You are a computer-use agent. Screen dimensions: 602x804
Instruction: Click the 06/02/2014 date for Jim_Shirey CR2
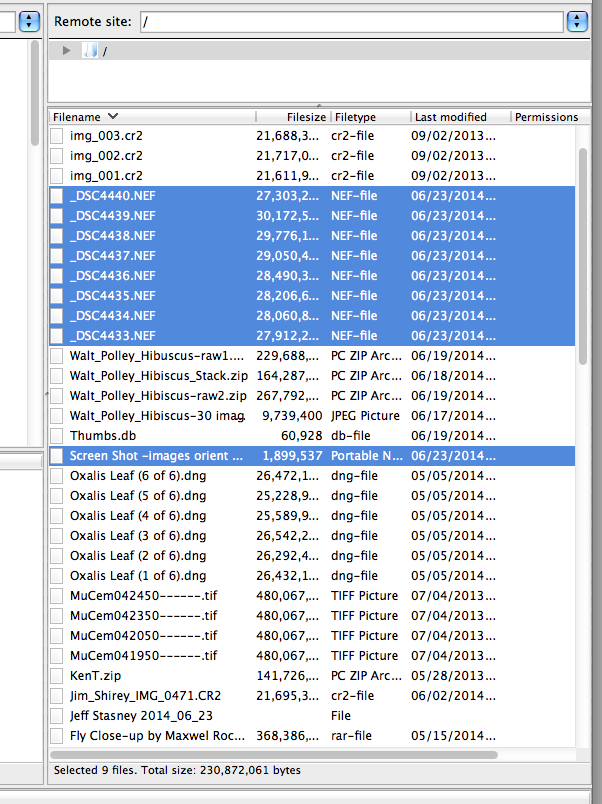(453, 696)
